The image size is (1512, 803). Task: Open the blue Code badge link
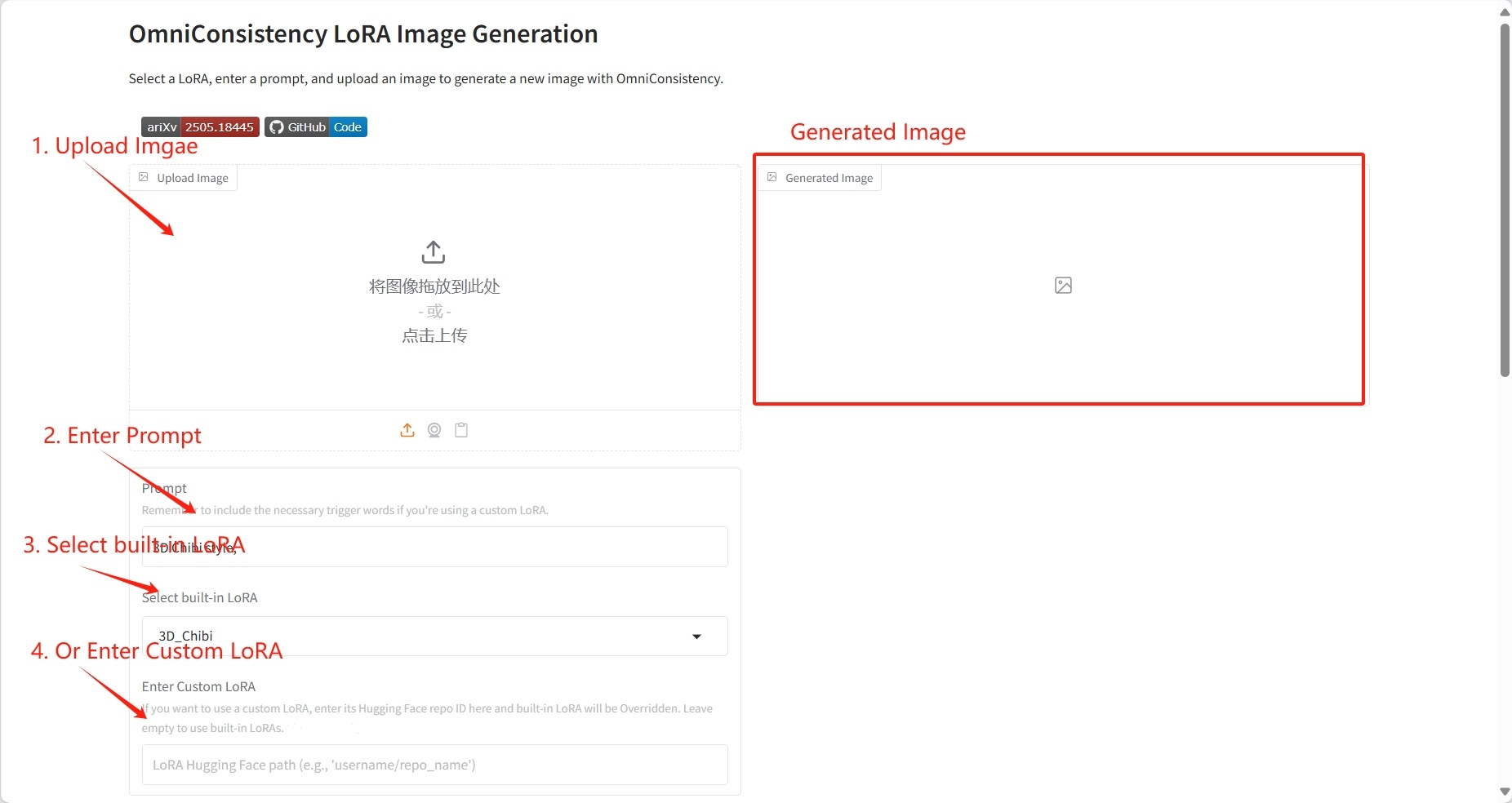pyautogui.click(x=348, y=127)
